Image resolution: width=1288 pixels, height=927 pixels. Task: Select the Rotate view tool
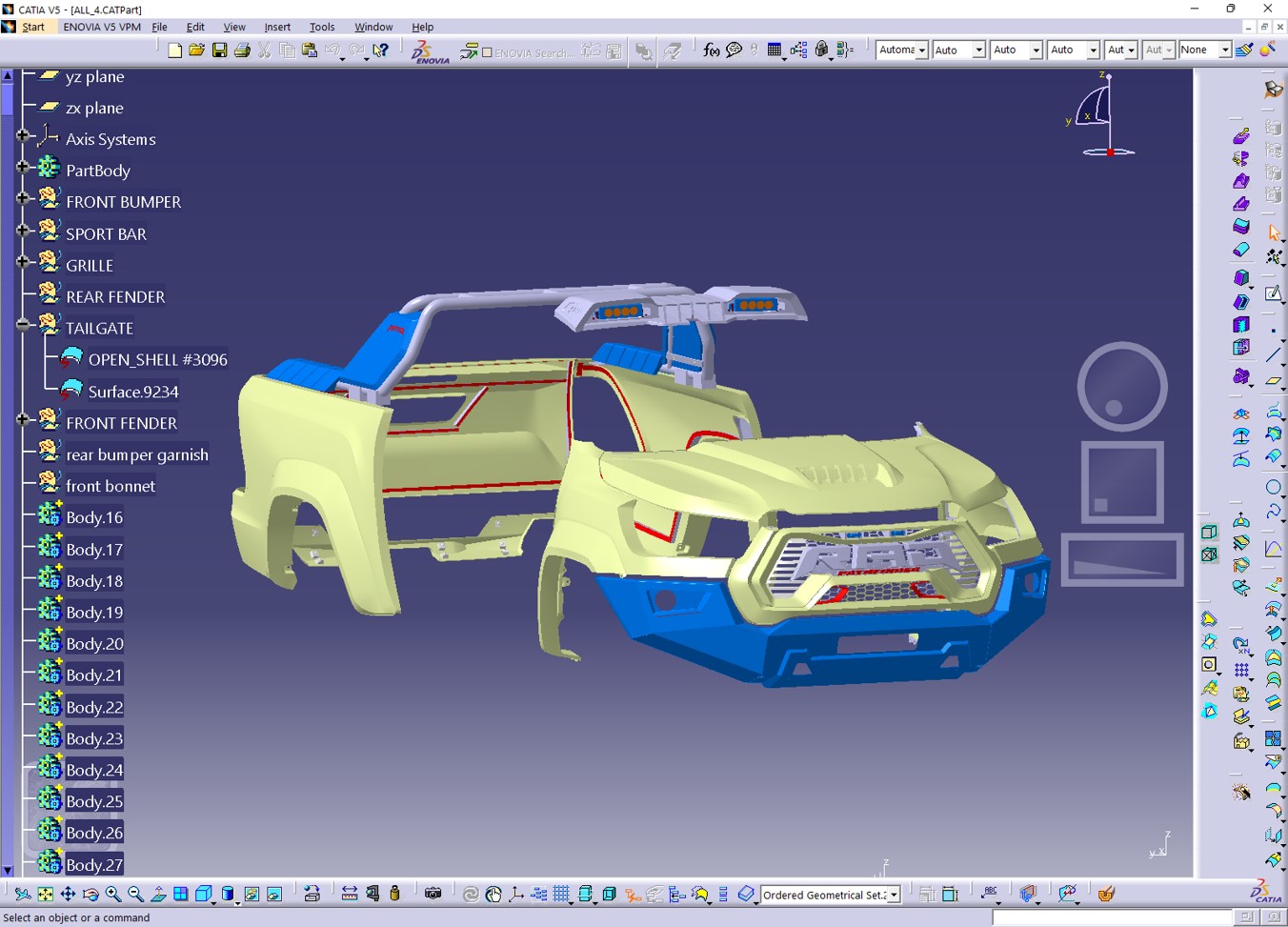pyautogui.click(x=91, y=894)
